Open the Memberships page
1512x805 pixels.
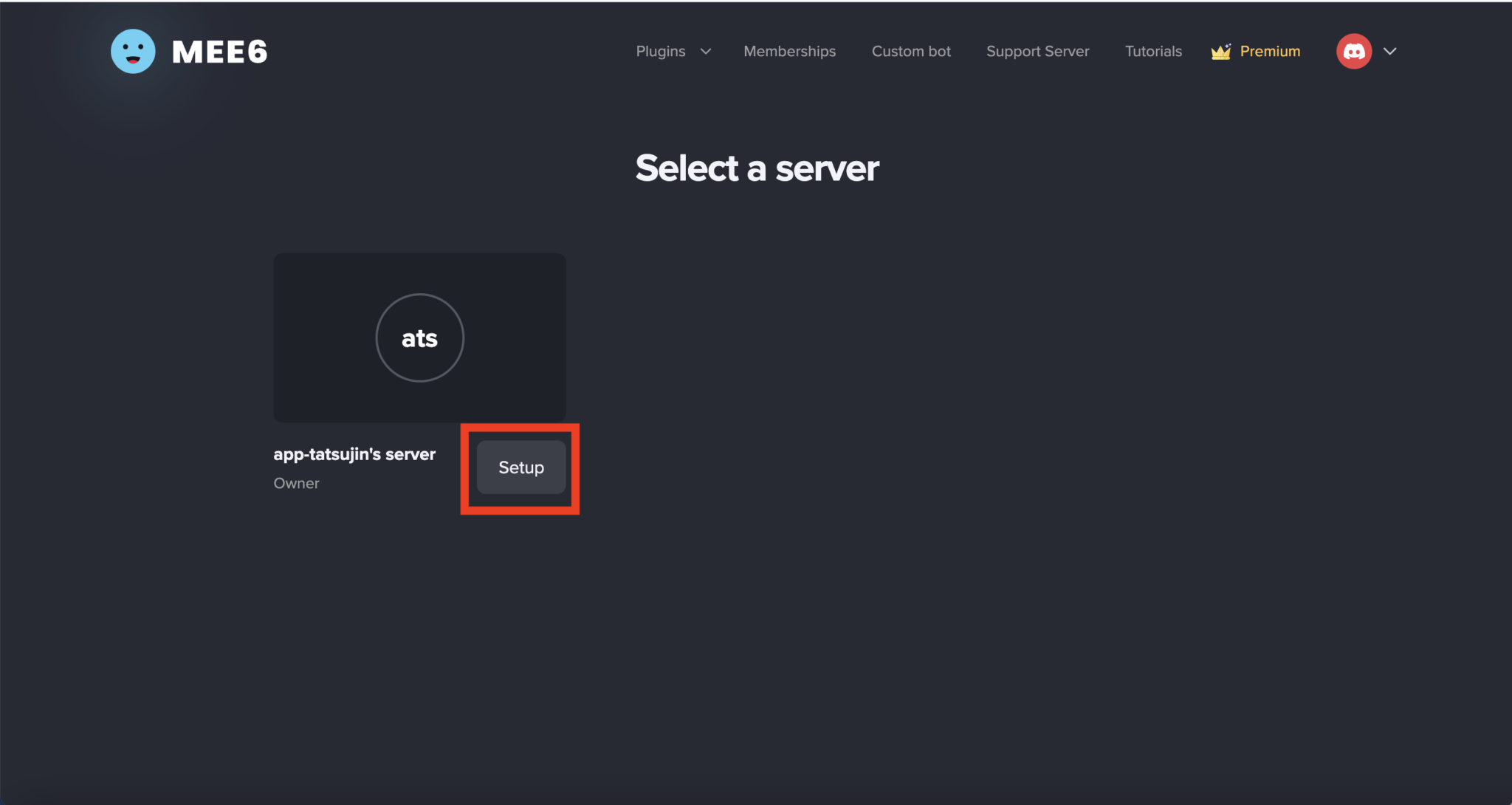[790, 51]
